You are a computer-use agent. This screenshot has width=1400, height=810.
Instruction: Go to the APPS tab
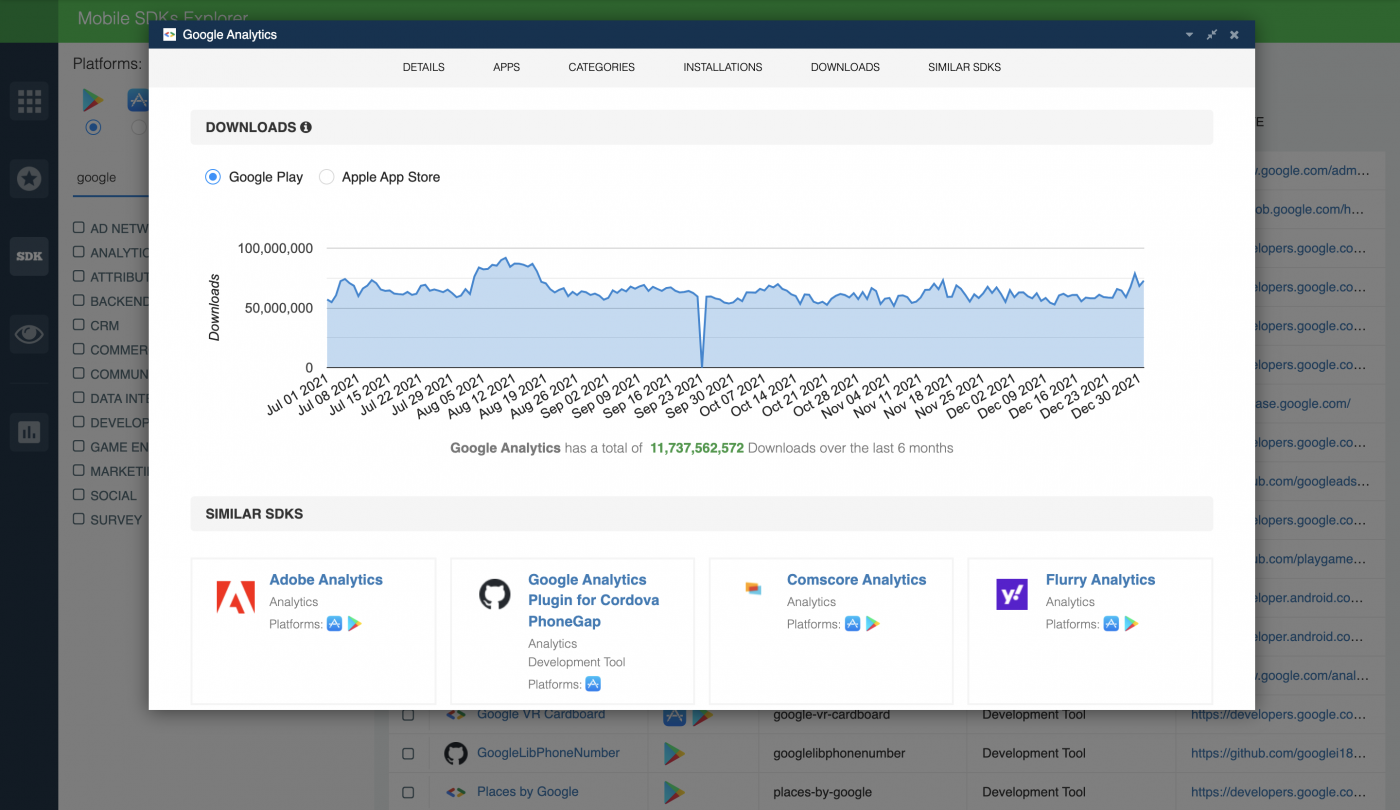point(507,67)
